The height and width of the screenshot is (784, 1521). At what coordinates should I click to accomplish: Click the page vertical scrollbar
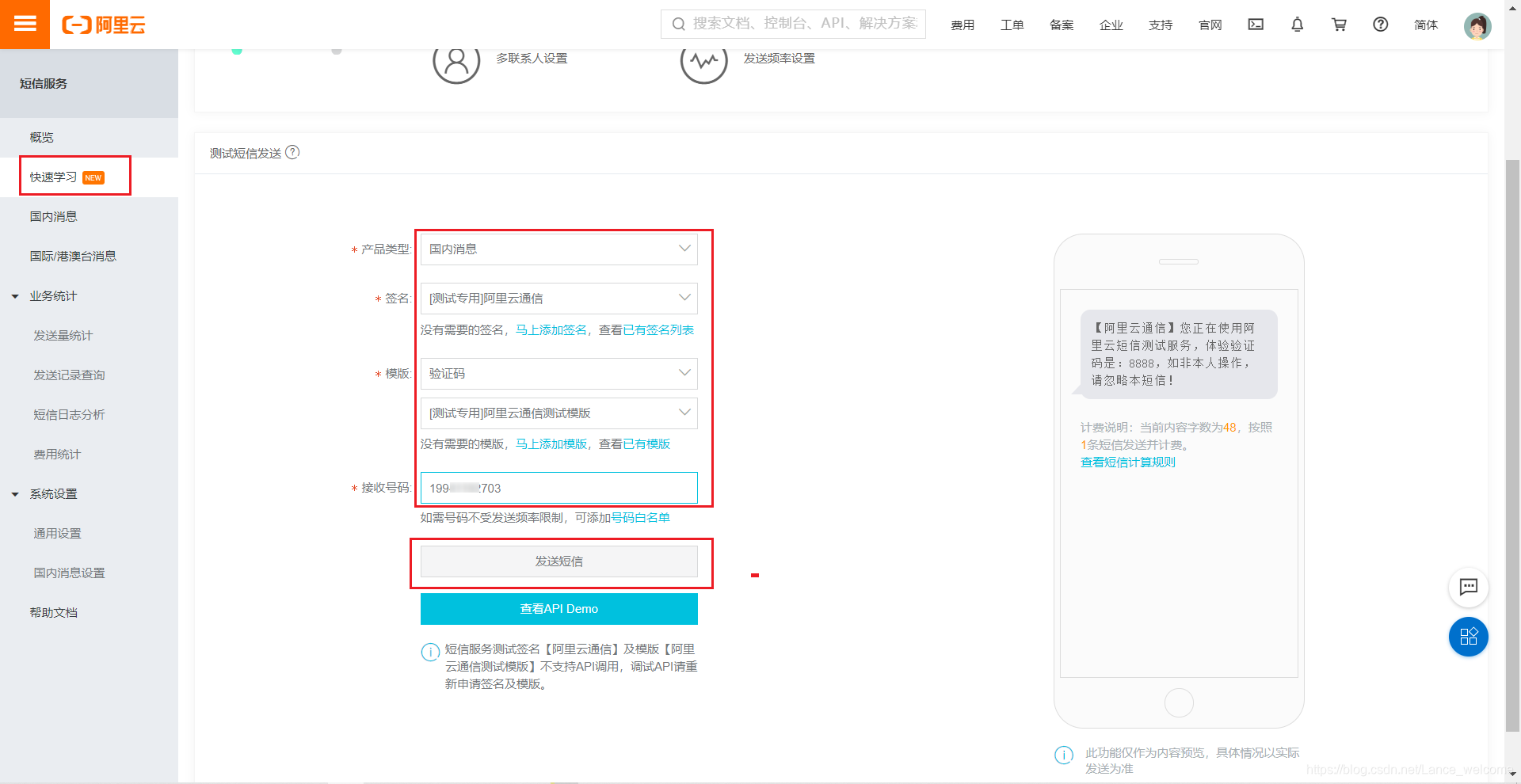pos(1512,446)
